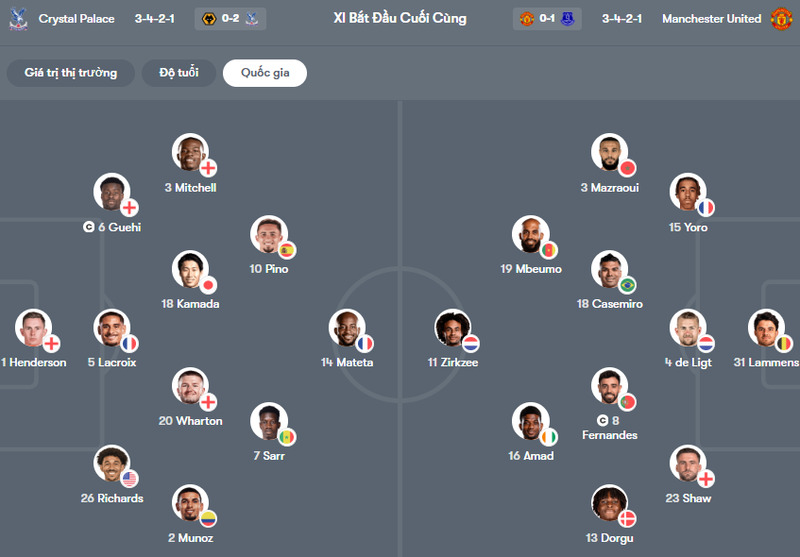
Task: Click the Japan flag on Kamada
Action: pyautogui.click(x=209, y=285)
